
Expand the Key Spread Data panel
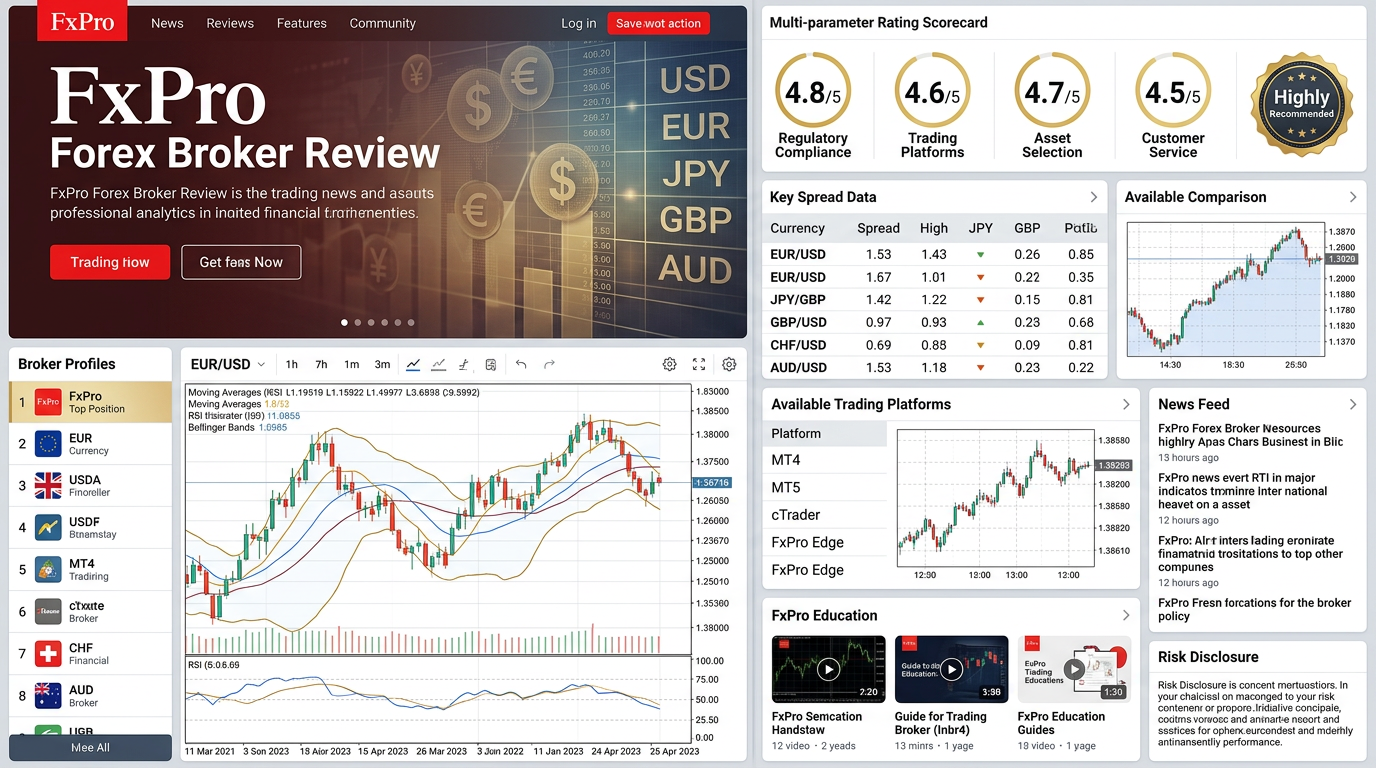(x=1093, y=197)
